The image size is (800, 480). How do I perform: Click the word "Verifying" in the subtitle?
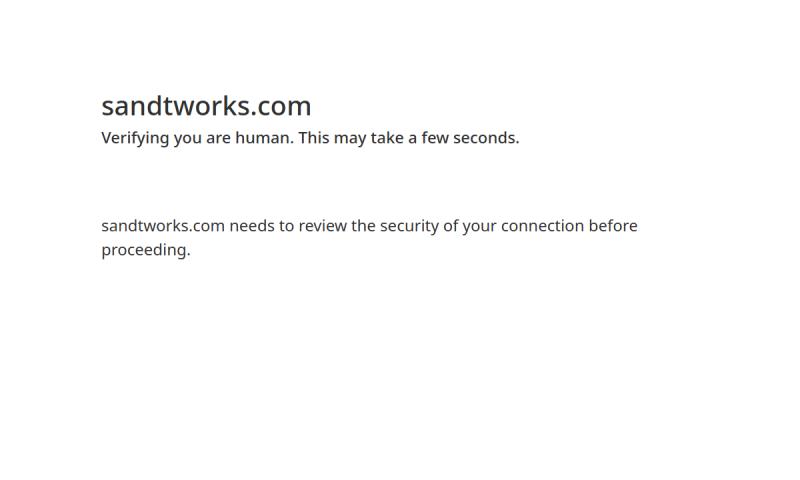click(x=135, y=139)
